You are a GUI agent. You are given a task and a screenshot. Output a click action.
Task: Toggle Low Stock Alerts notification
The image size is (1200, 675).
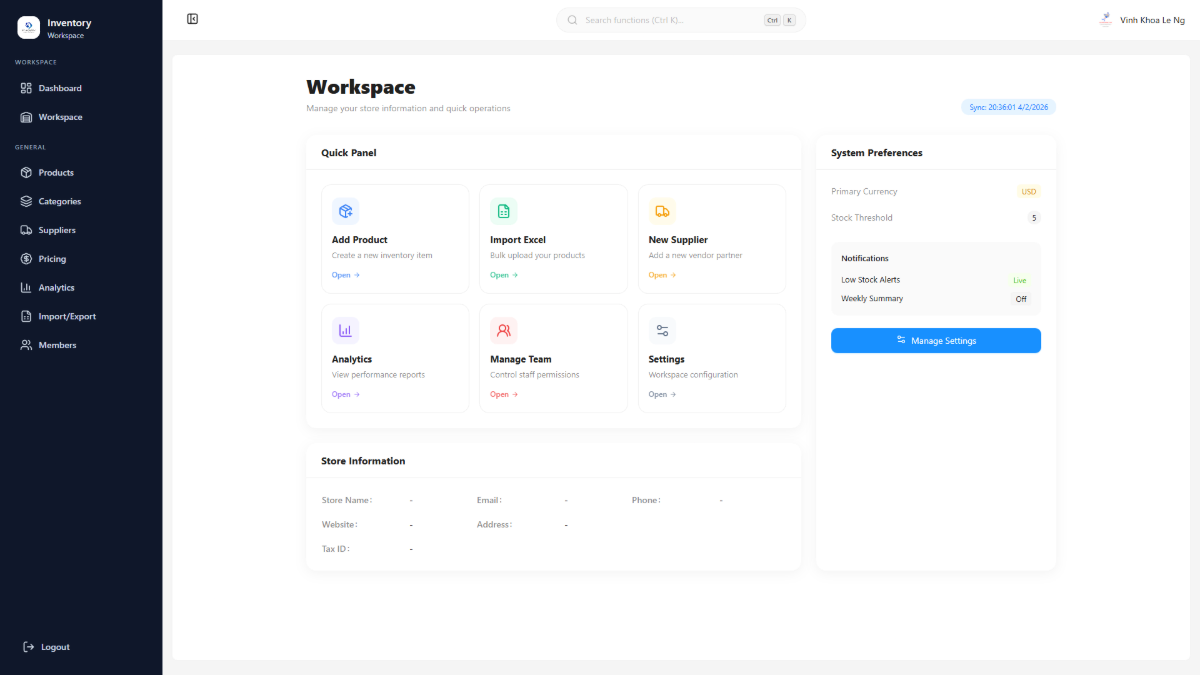(1019, 279)
